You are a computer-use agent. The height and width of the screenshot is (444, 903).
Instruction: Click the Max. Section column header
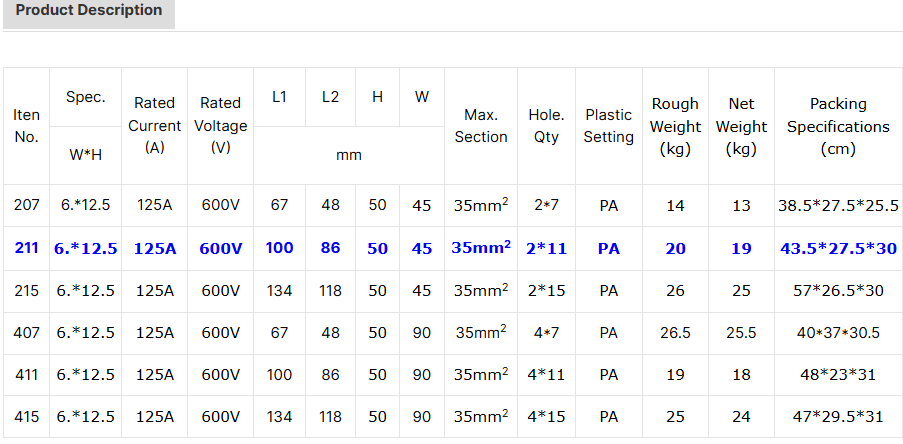[x=481, y=126]
